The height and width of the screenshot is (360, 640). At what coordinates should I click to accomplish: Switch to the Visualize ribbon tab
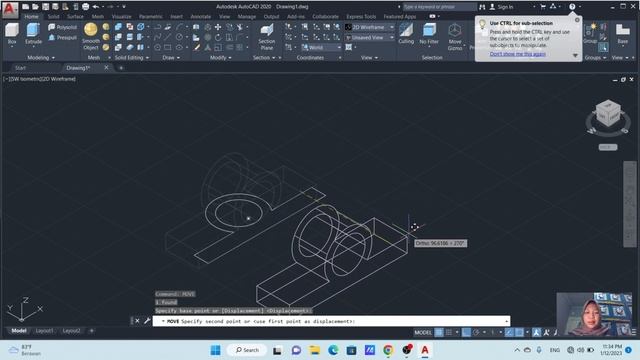(x=122, y=16)
